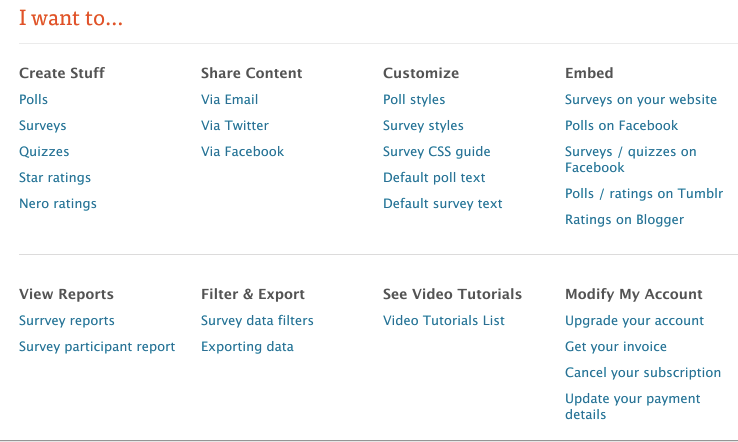Open Surveys on your website
738x442 pixels.
coord(641,100)
